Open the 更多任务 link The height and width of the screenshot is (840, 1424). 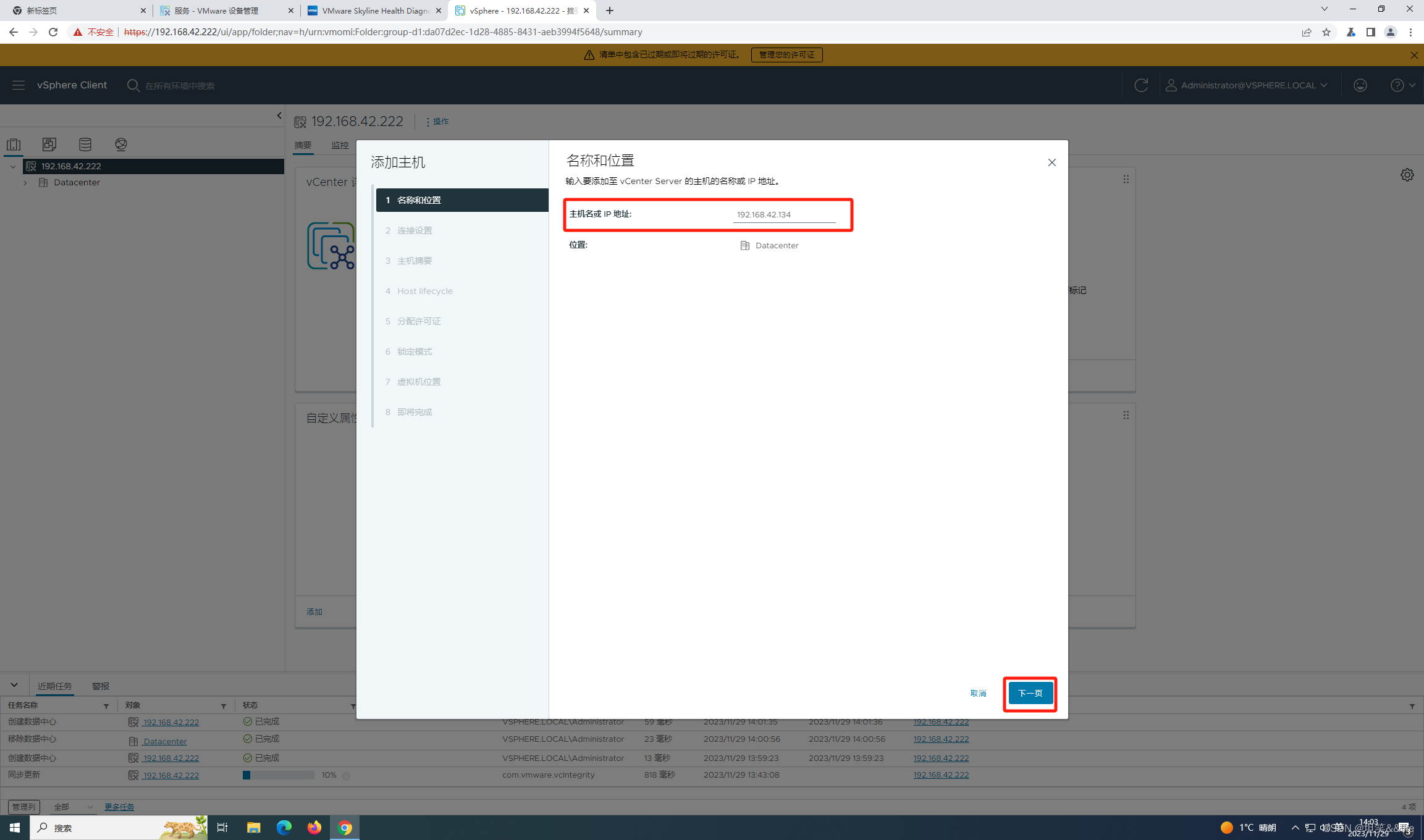click(119, 807)
